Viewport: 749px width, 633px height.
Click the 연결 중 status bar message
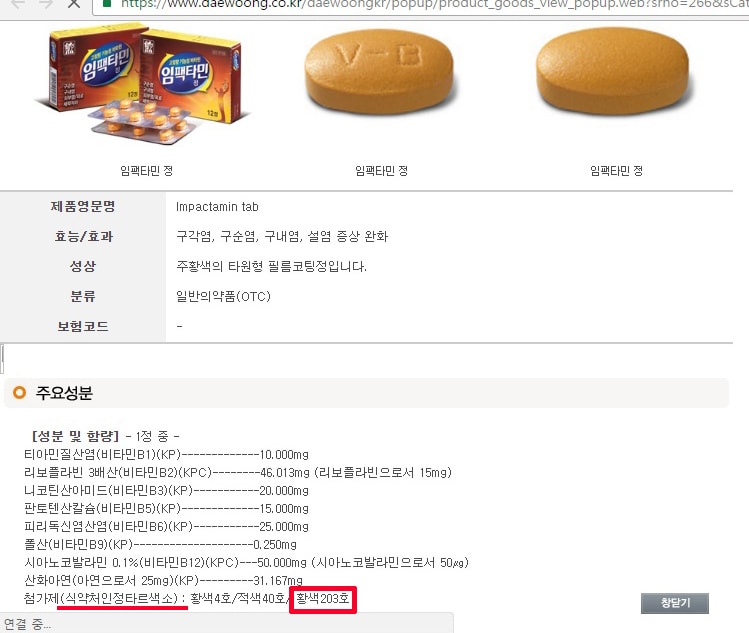tap(27, 623)
